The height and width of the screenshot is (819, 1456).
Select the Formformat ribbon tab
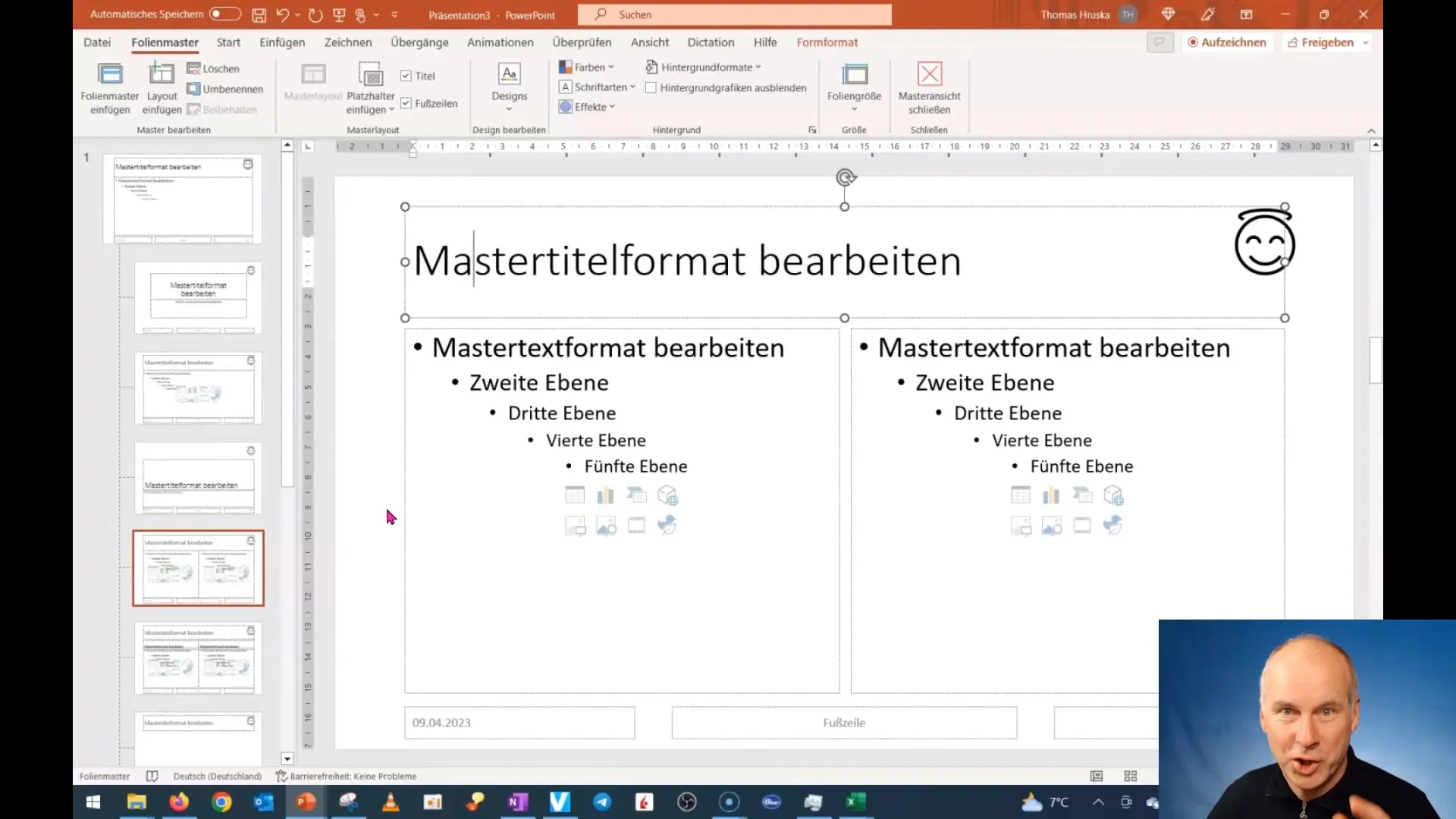[x=826, y=42]
